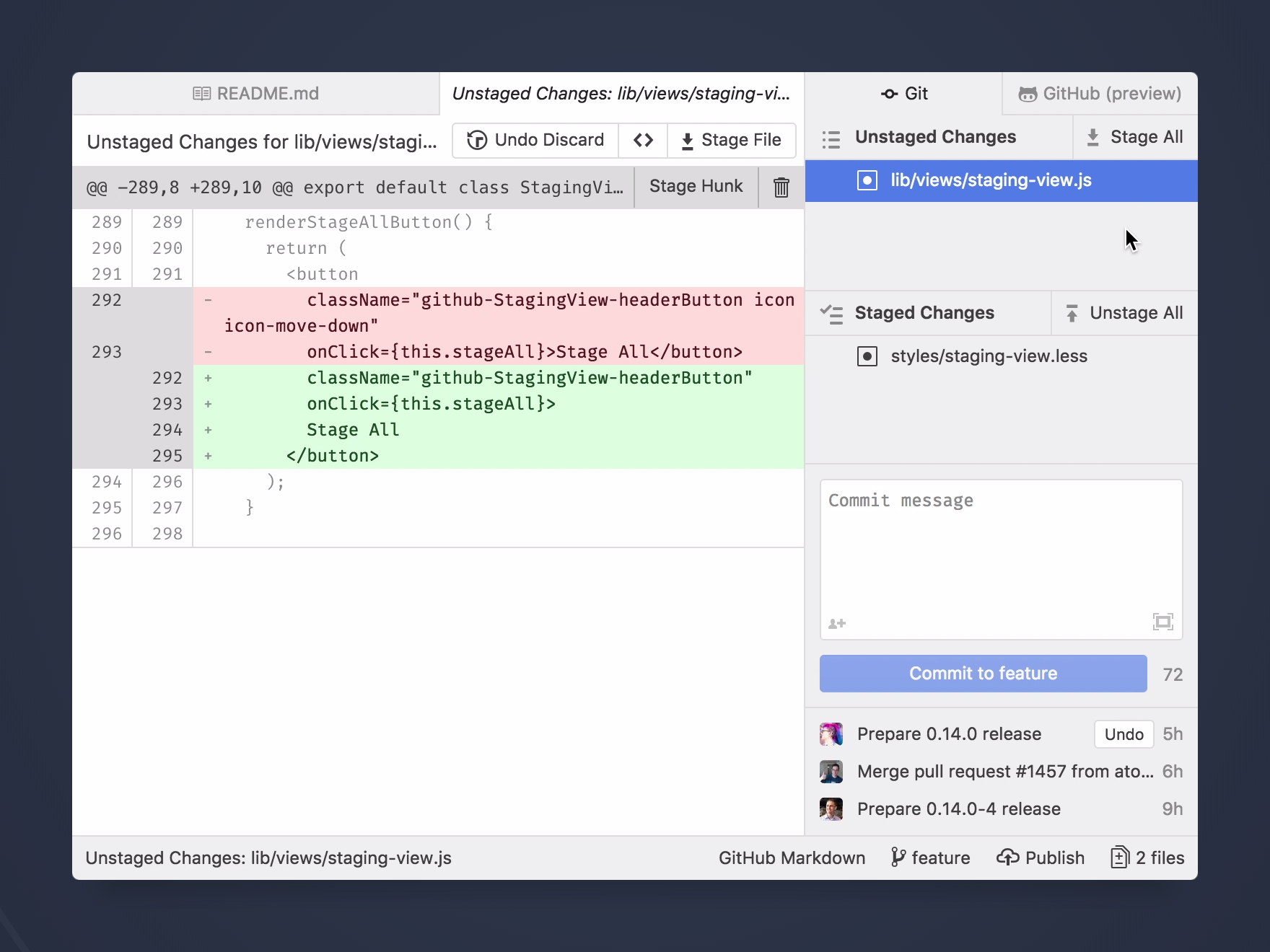Click the Stage File down-arrow icon
The height and width of the screenshot is (952, 1270).
click(x=687, y=141)
